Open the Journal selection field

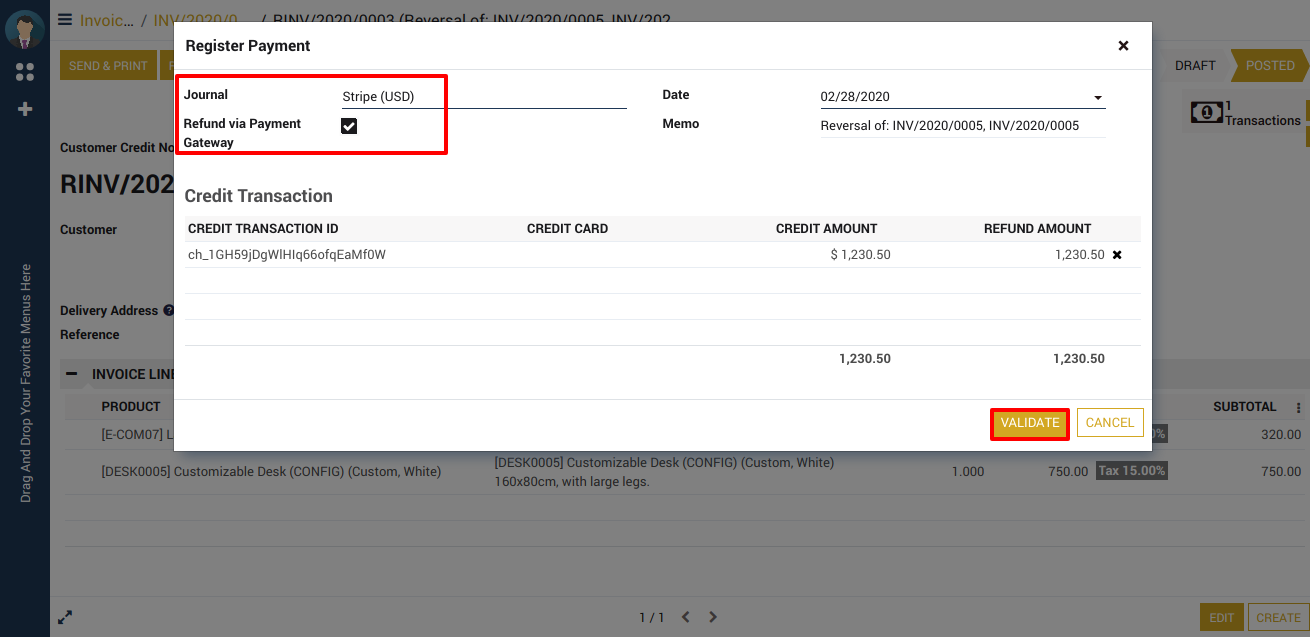pos(483,97)
